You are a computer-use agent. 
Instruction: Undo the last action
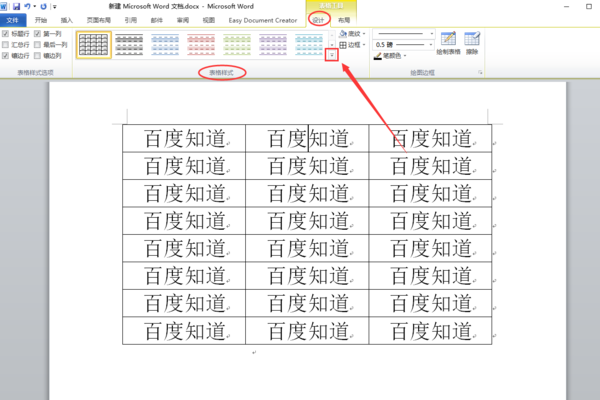coord(27,7)
